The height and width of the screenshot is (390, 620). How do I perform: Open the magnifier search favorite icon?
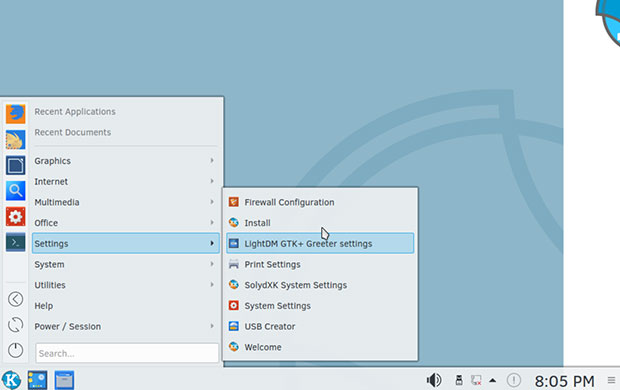15,191
